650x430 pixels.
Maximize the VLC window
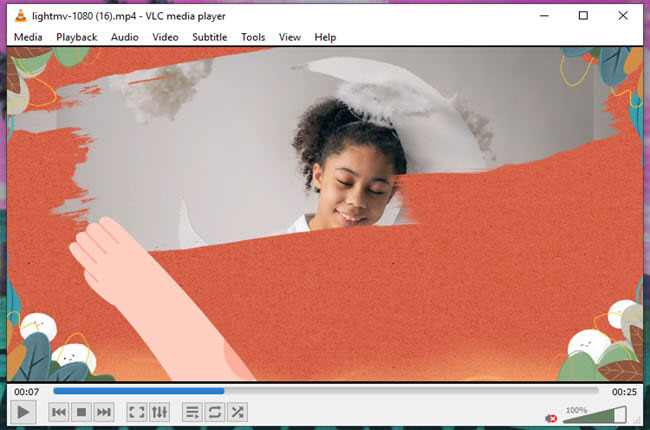click(583, 16)
